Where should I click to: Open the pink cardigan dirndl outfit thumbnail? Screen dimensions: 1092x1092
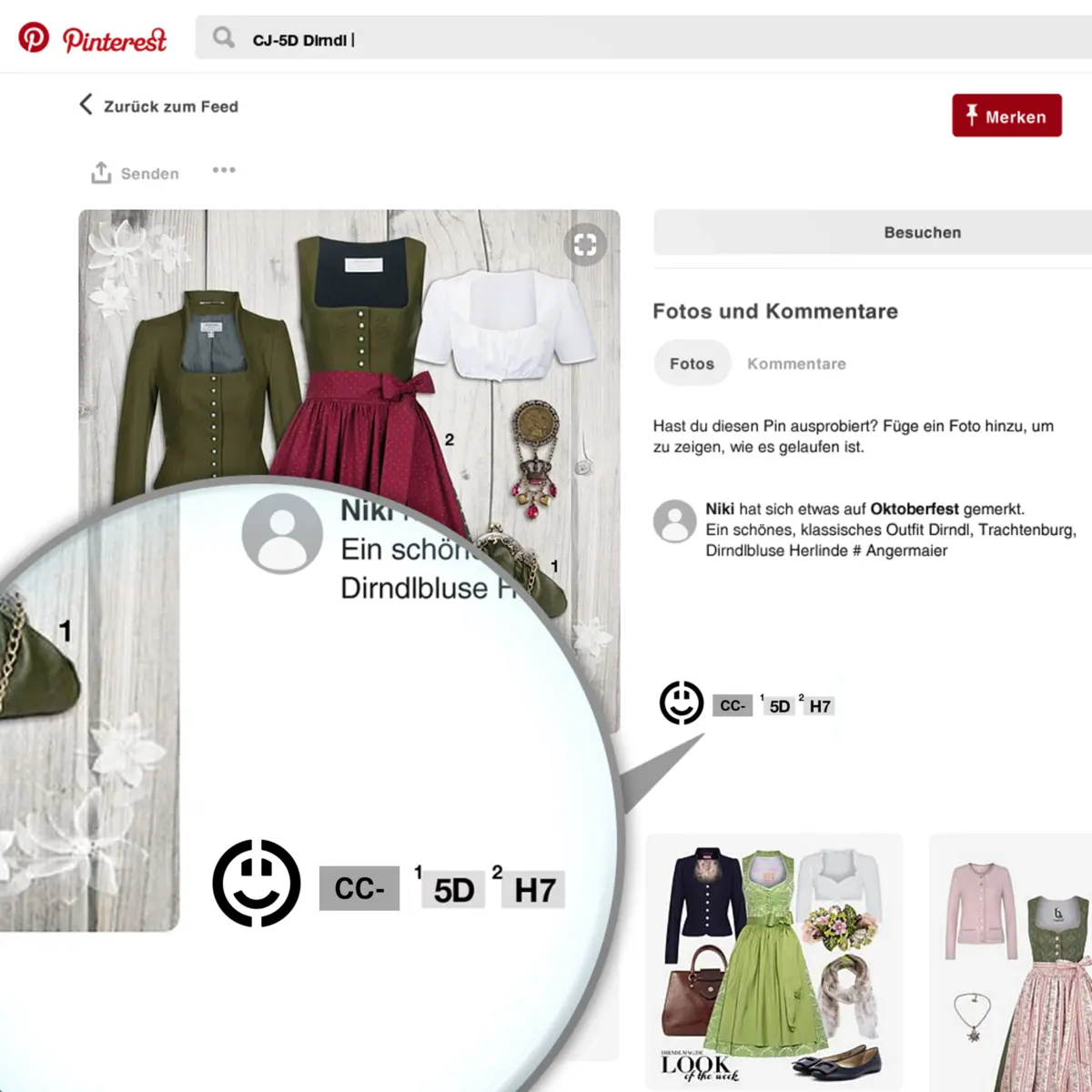pyautogui.click(x=1010, y=963)
